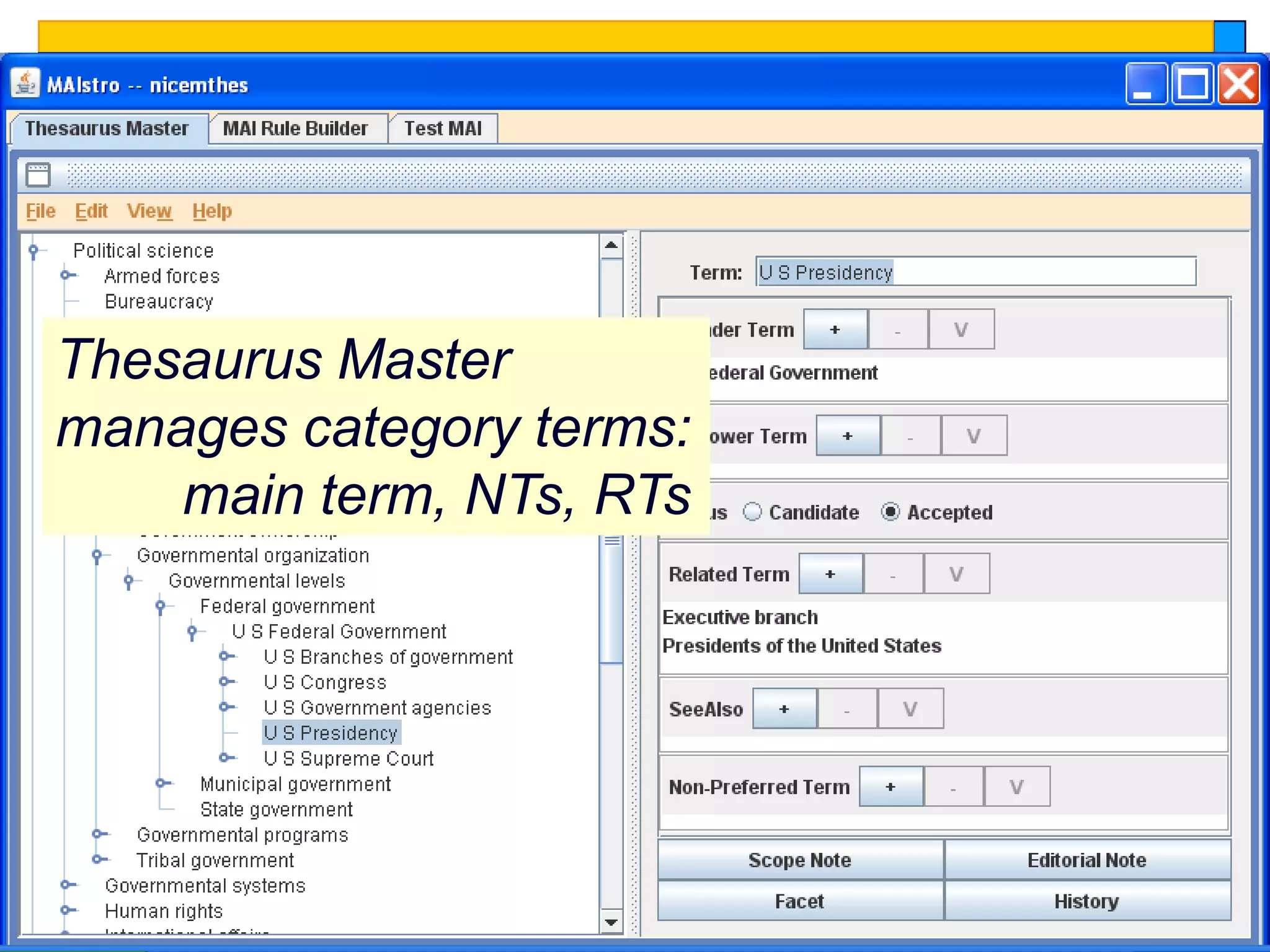Select State government in the tree
The width and height of the screenshot is (1270, 952).
click(x=277, y=809)
